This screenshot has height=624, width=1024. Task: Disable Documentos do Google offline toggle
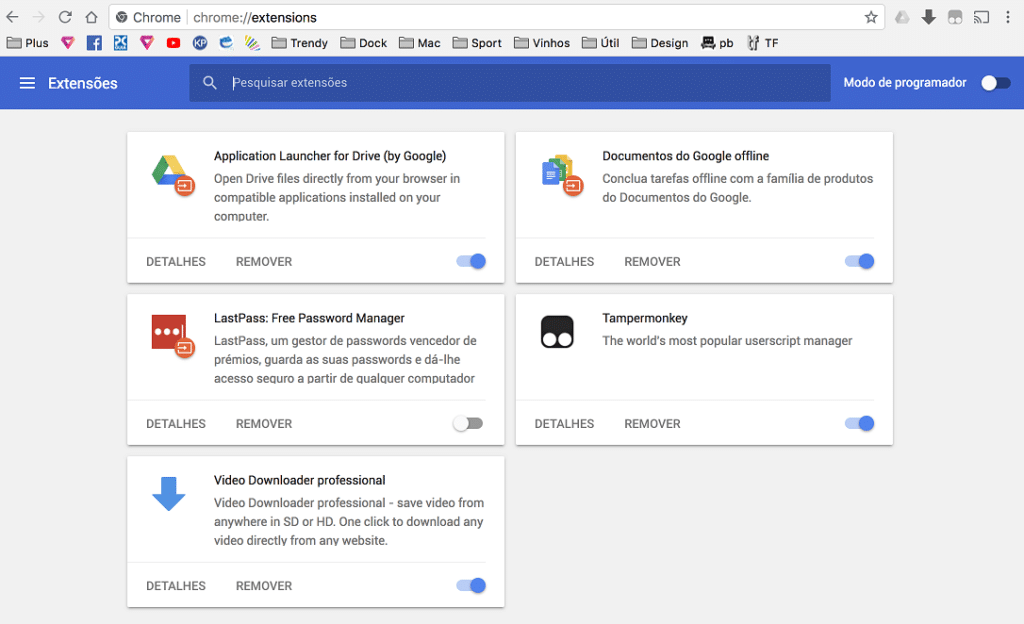coord(859,261)
